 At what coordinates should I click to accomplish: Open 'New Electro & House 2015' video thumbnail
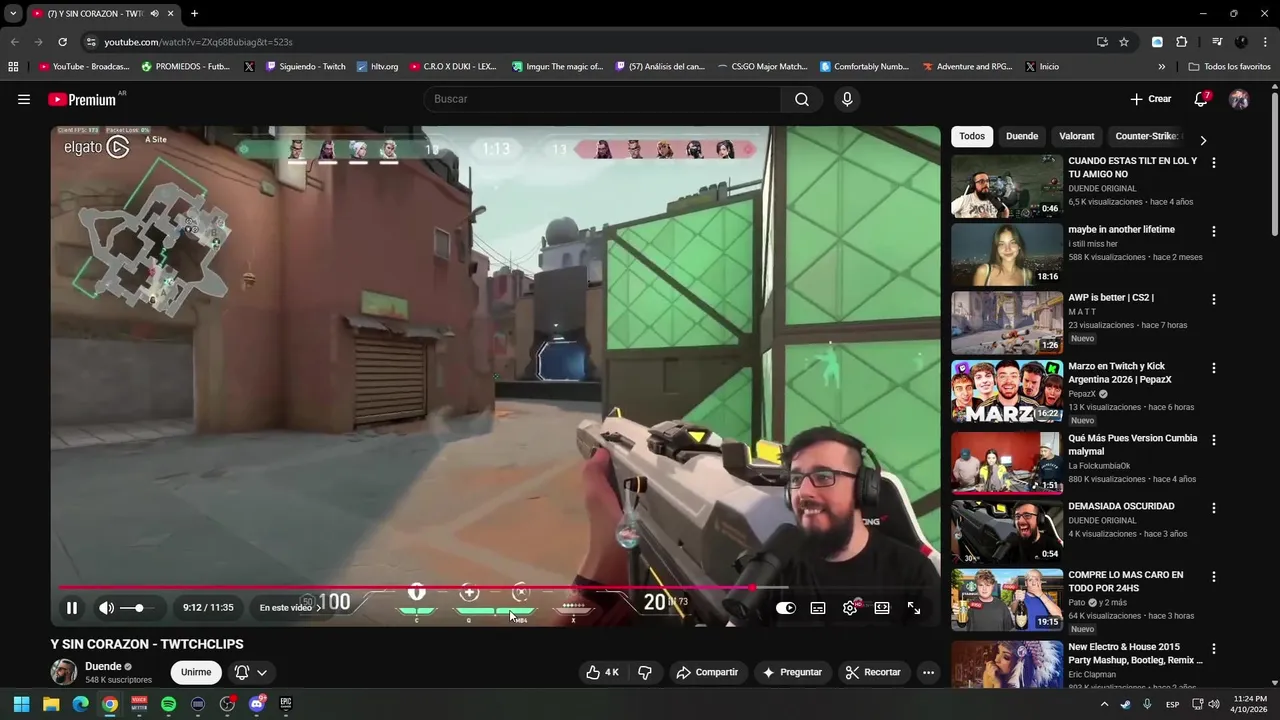click(1007, 664)
